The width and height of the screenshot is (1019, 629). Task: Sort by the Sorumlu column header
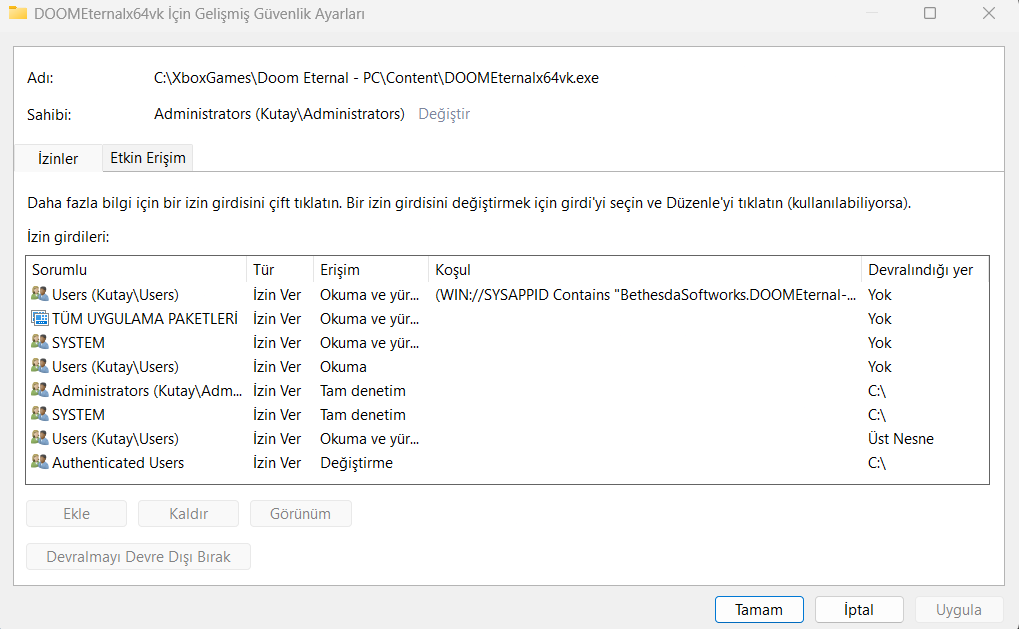tap(136, 270)
